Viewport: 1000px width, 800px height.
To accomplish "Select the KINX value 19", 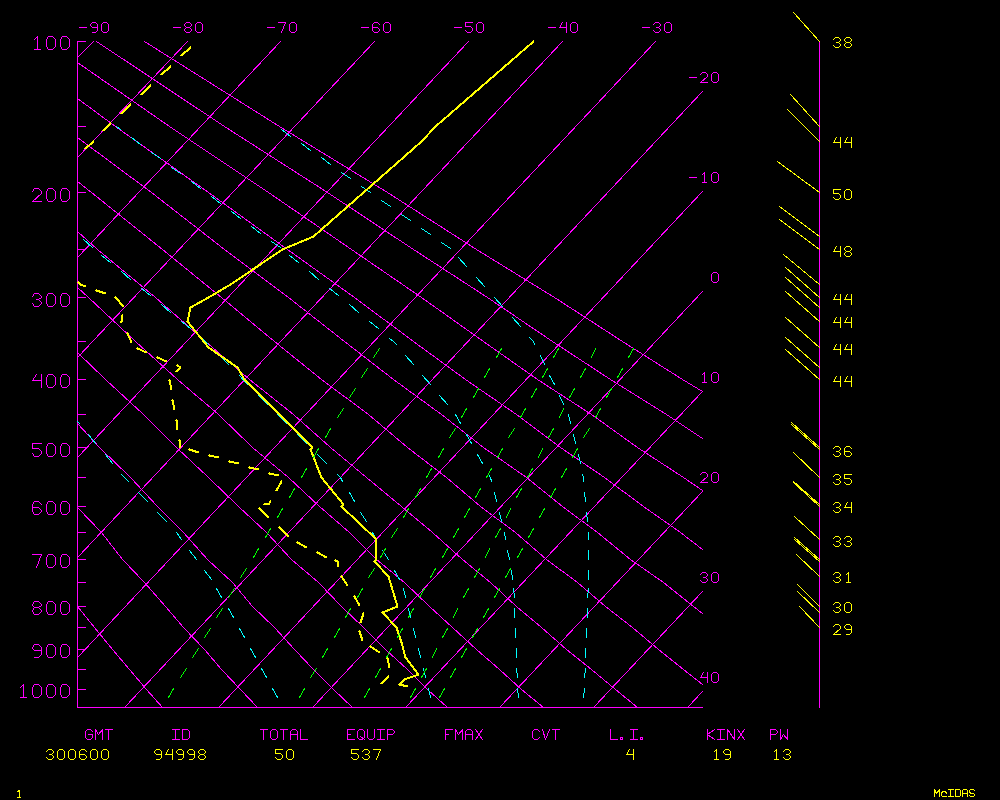I will pyautogui.click(x=722, y=755).
